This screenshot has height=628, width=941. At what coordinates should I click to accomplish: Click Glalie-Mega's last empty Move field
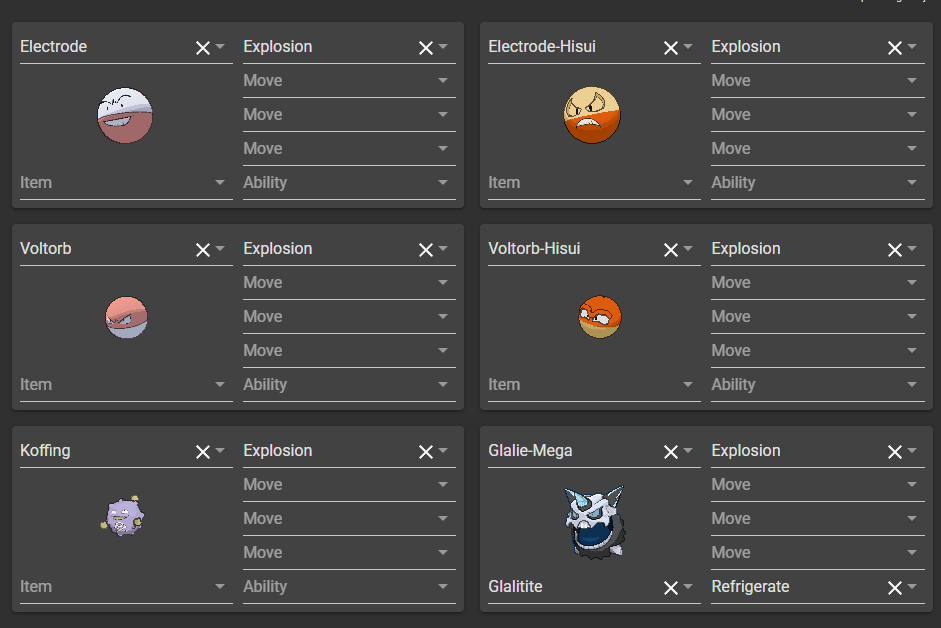point(800,553)
